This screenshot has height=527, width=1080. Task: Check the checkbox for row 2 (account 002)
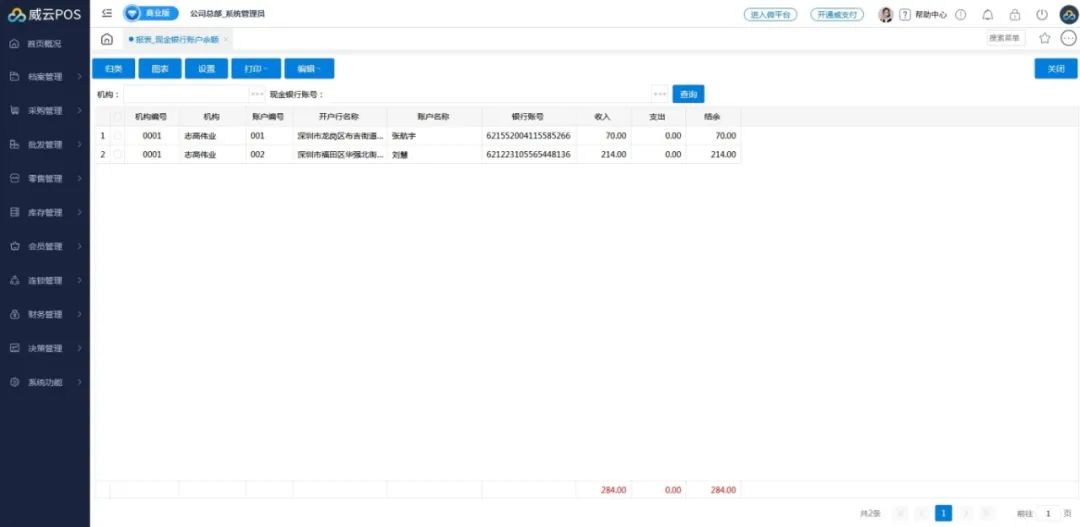pyautogui.click(x=118, y=154)
